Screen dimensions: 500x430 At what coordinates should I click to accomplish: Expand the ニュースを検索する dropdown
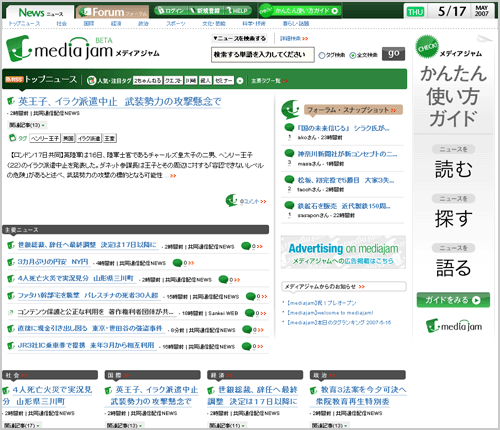coord(239,39)
